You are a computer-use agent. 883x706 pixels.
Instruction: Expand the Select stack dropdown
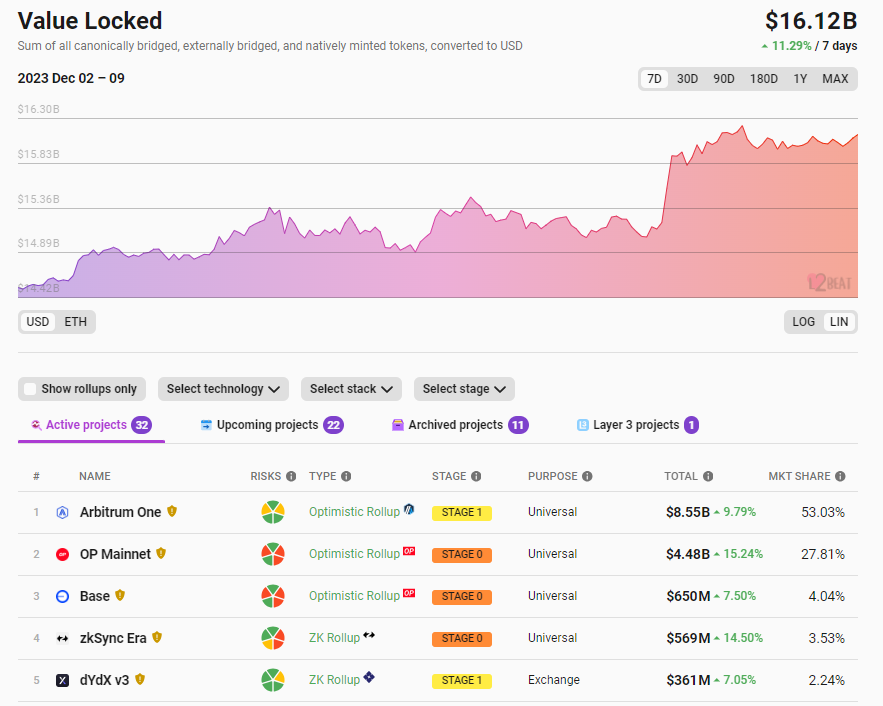pos(351,389)
